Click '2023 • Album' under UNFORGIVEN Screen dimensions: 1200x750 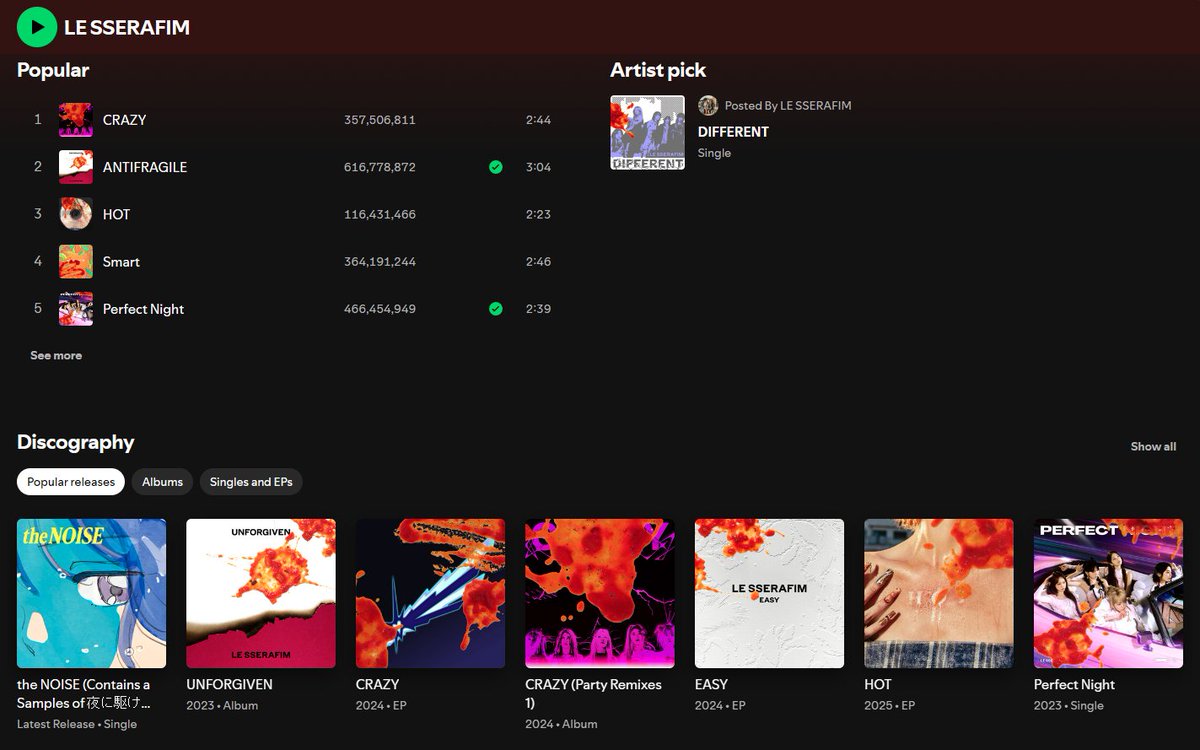click(x=222, y=705)
